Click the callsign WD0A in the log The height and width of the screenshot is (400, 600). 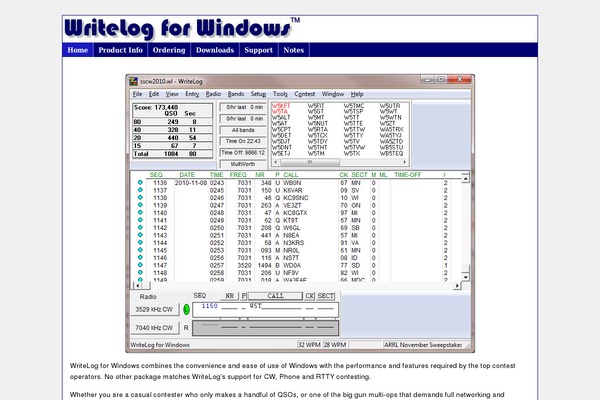pos(292,265)
